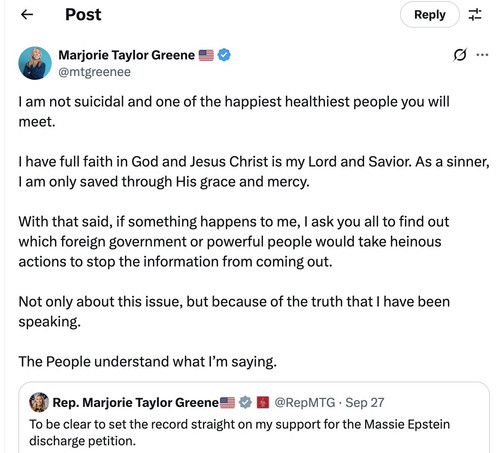Viewport: 500px width, 453px height.
Task: Click the Sep 27 timestamp
Action: (365, 403)
